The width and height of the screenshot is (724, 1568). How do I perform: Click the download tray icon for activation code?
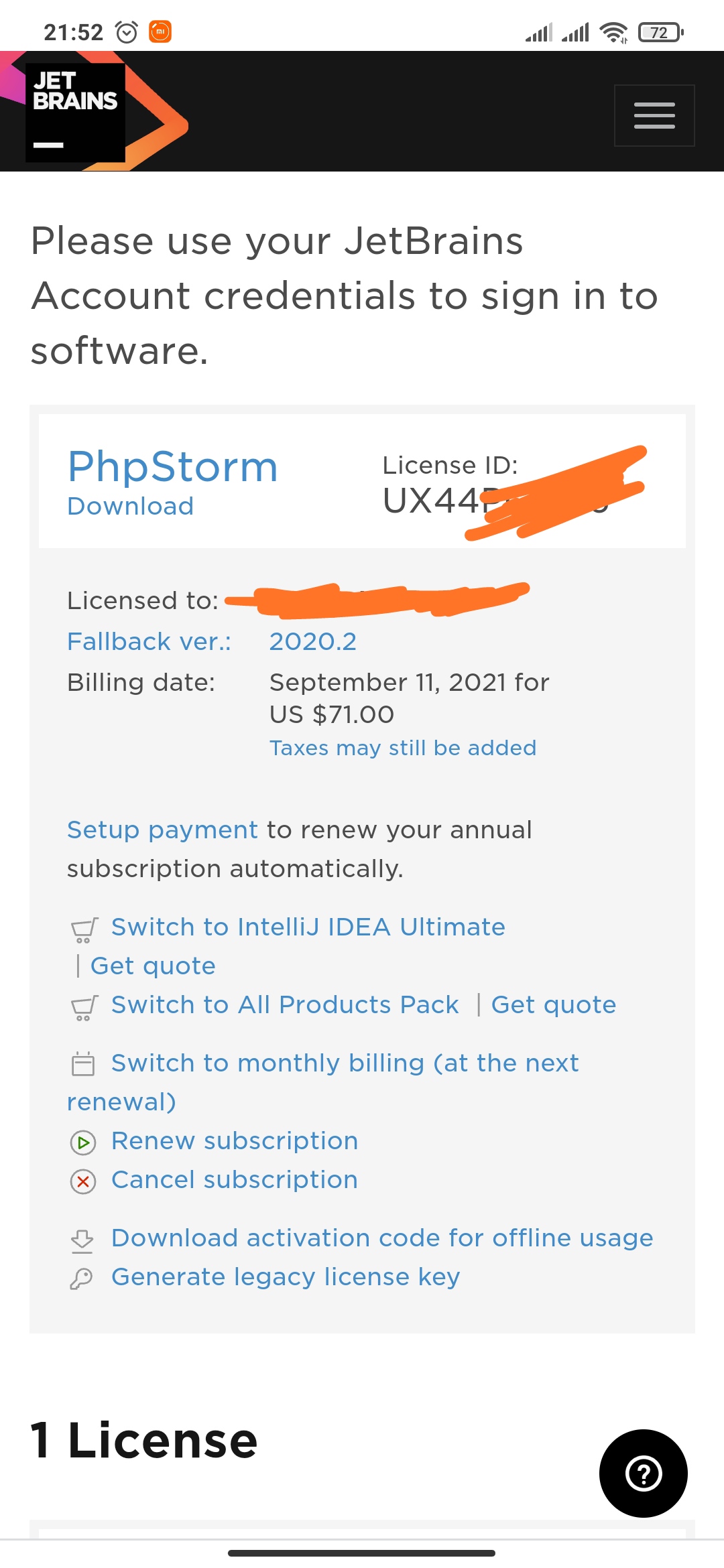coord(82,1240)
